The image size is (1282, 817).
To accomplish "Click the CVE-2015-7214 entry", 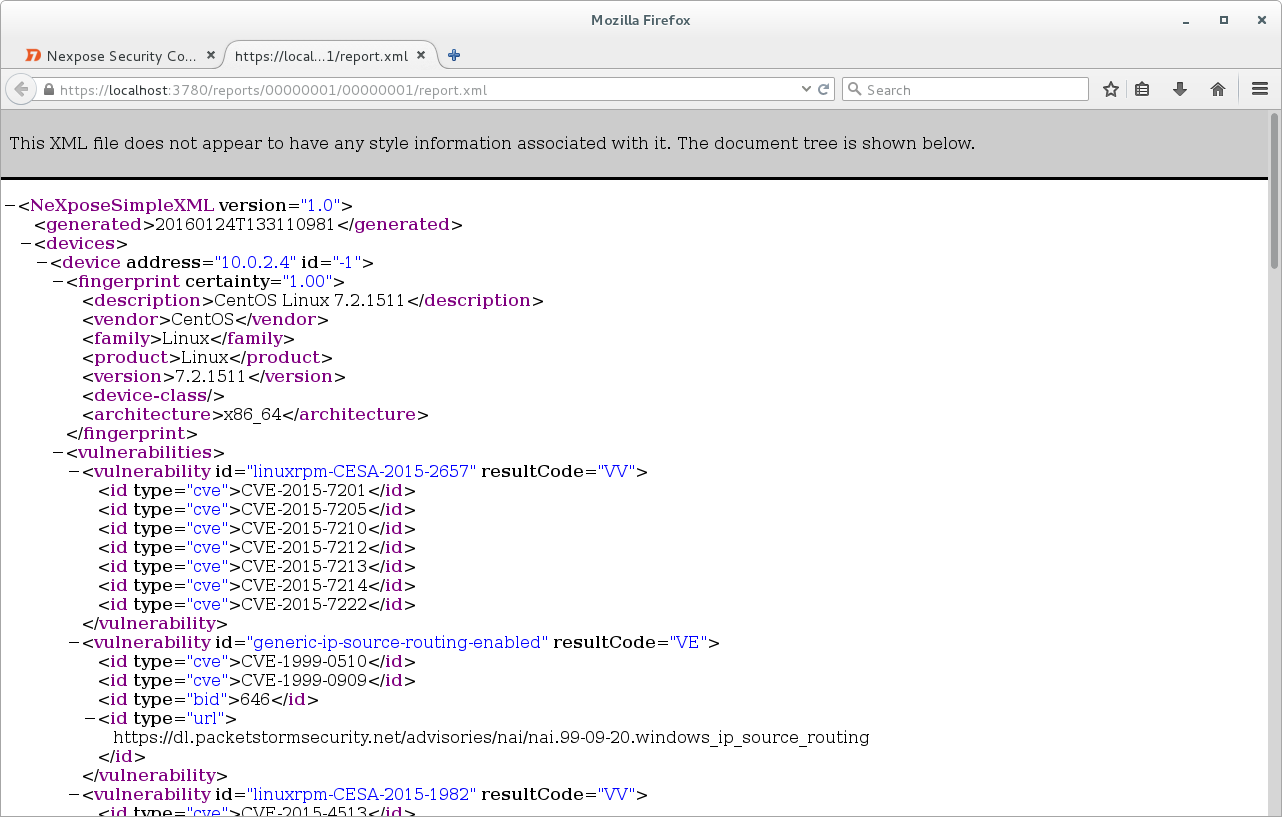I will click(304, 586).
